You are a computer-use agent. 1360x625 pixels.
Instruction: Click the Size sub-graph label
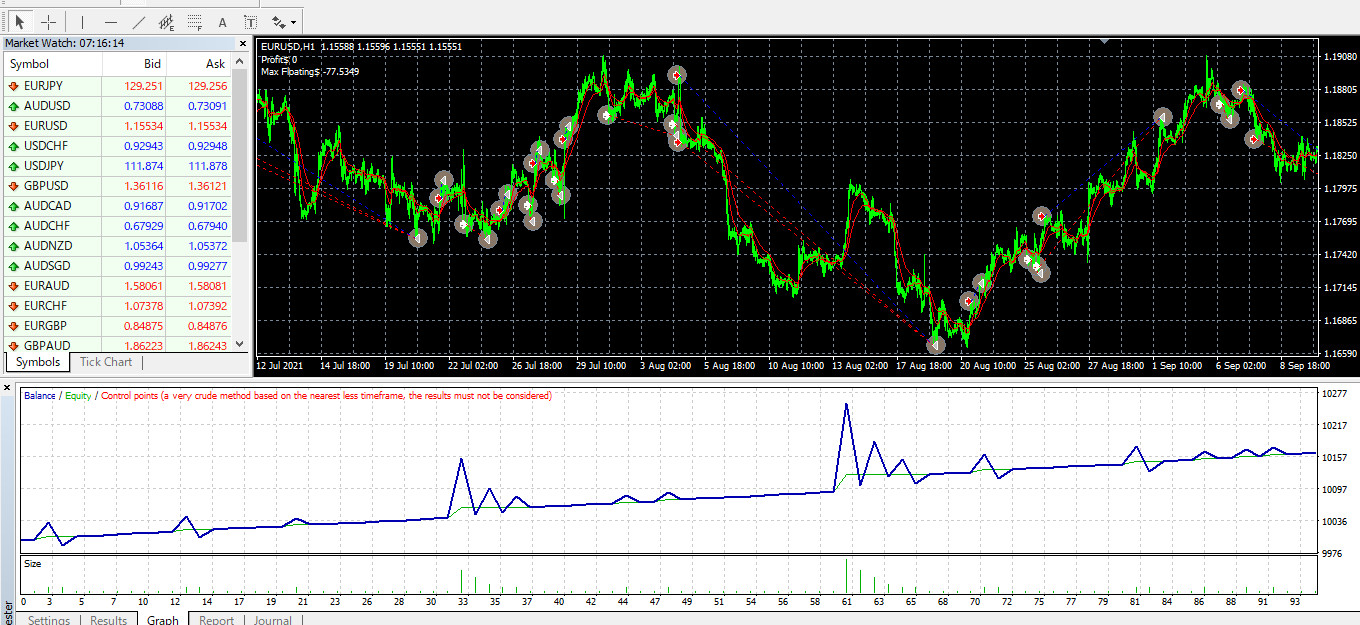(x=33, y=564)
